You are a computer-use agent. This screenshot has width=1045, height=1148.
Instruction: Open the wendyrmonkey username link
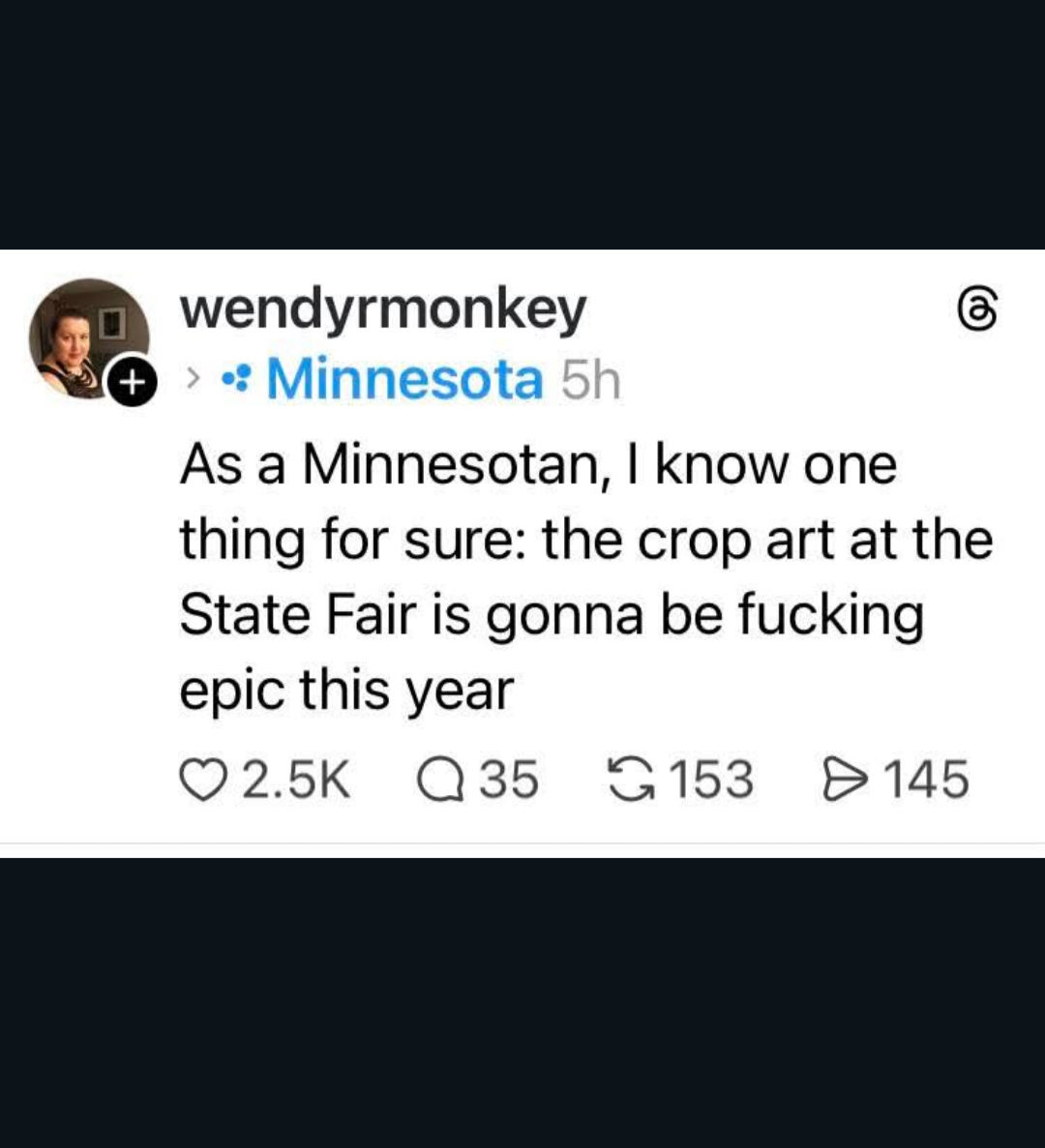[383, 309]
